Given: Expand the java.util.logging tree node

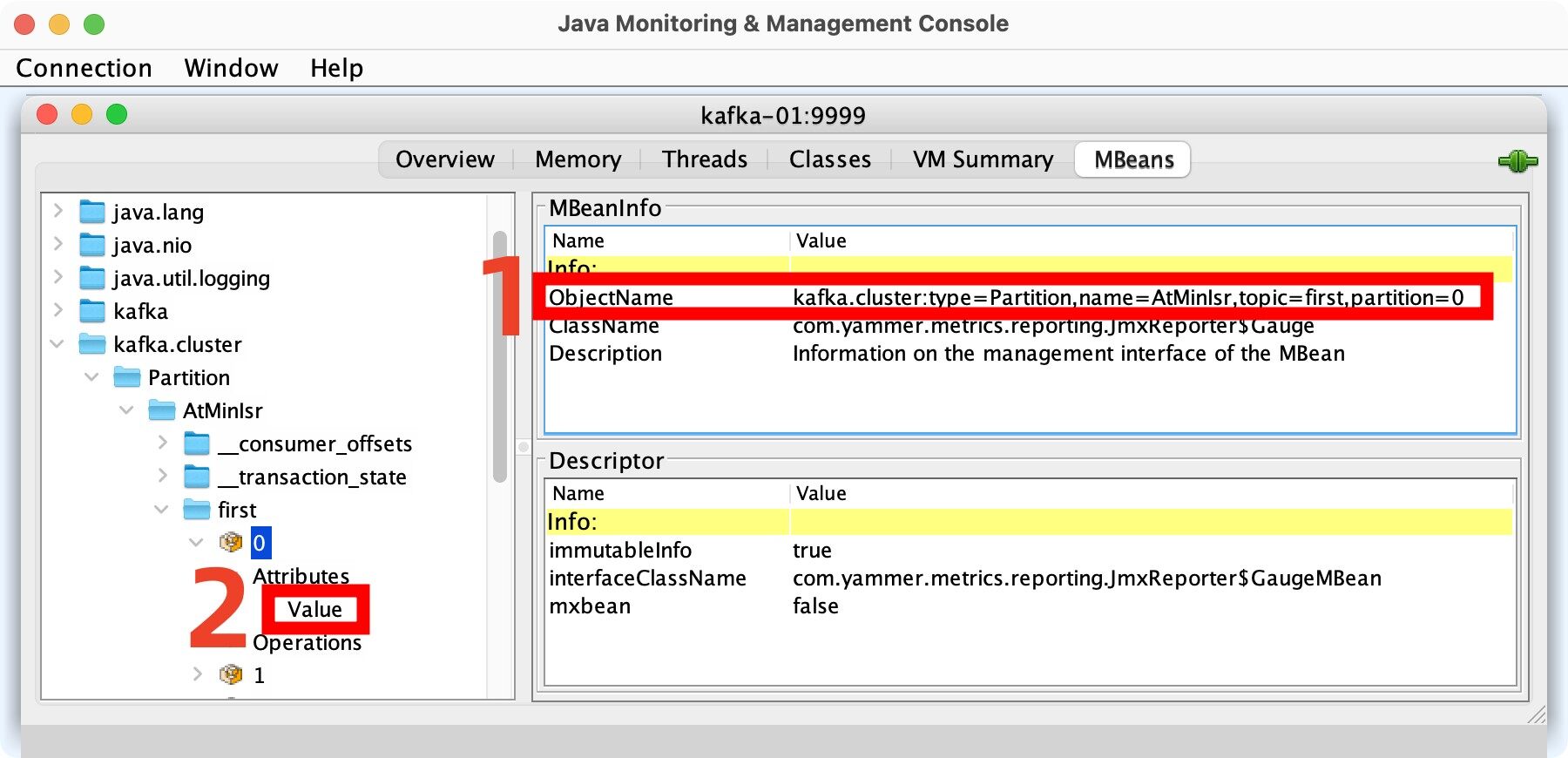Looking at the screenshot, I should (x=58, y=278).
